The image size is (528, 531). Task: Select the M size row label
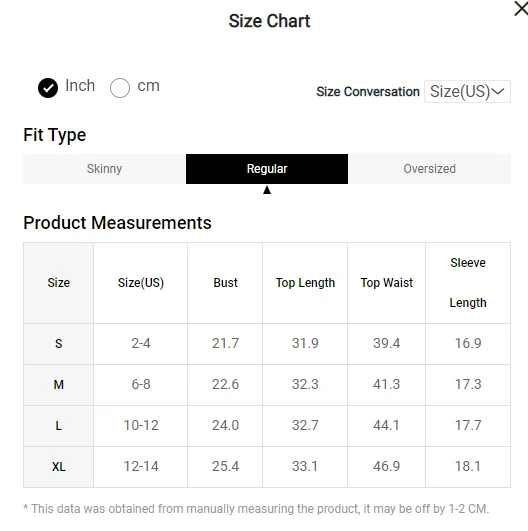point(59,385)
